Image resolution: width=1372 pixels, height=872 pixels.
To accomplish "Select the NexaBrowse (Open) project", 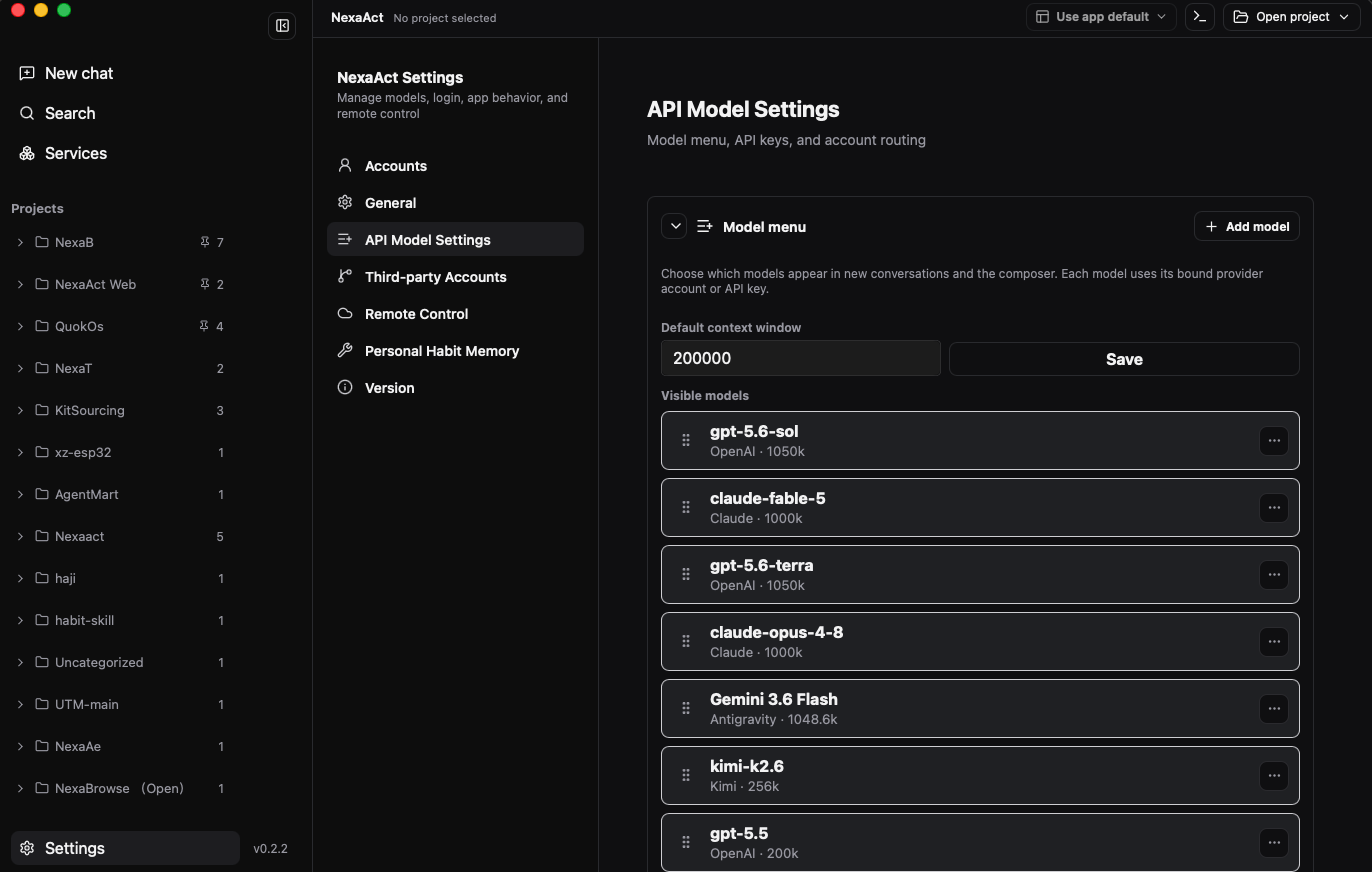I will 120,788.
